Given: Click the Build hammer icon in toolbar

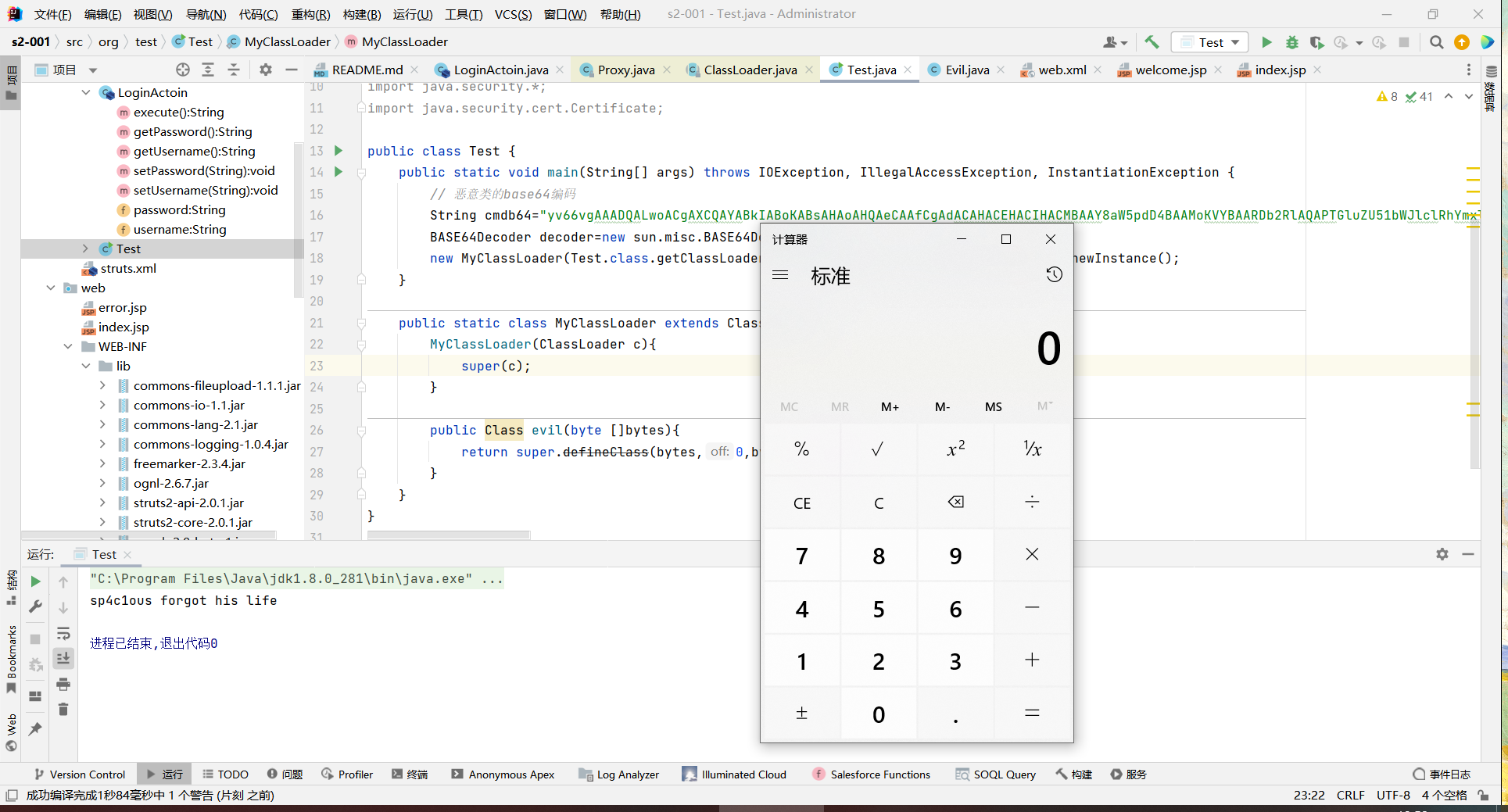Looking at the screenshot, I should point(1152,42).
